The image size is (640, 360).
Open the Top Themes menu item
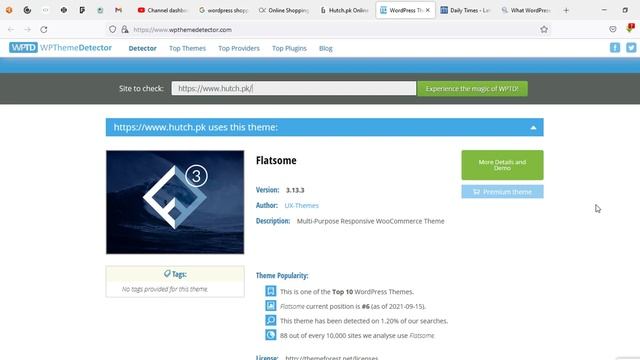pyautogui.click(x=187, y=48)
